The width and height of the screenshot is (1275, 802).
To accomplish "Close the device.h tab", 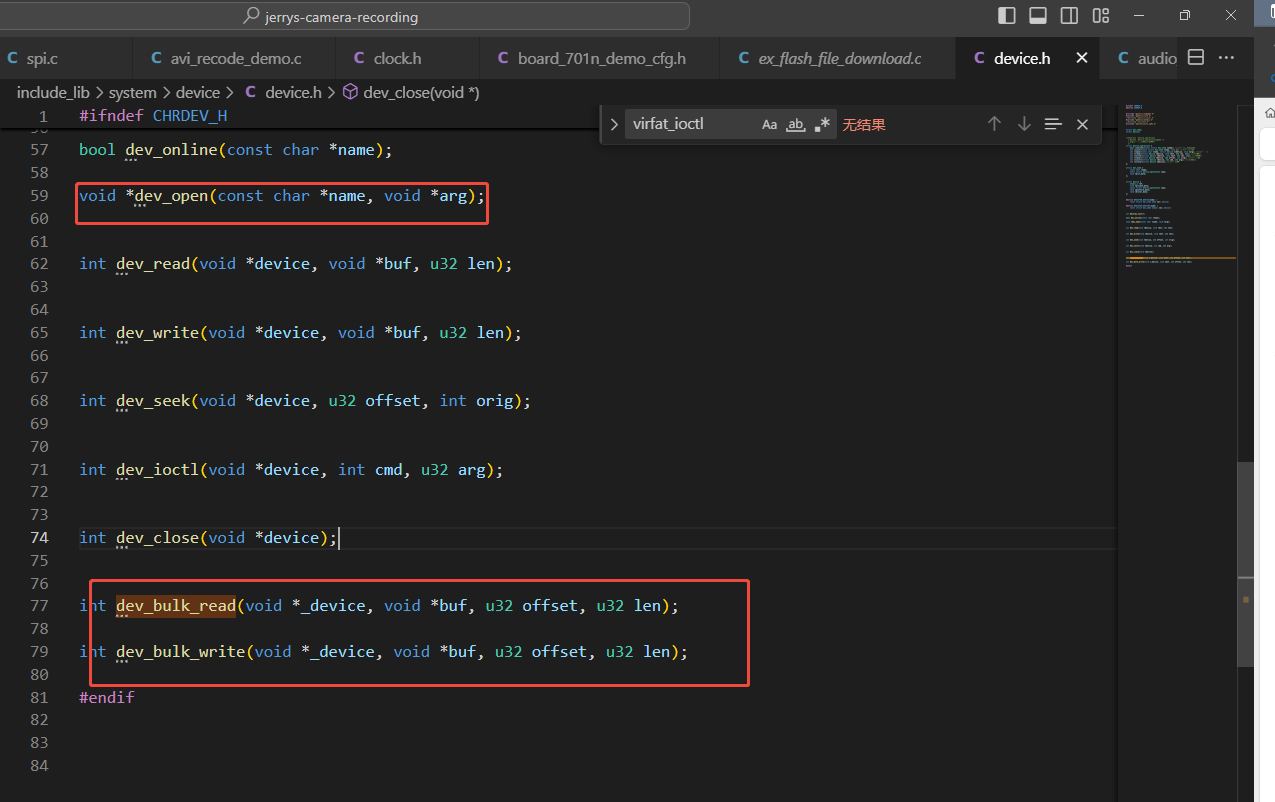I will pyautogui.click(x=1081, y=58).
